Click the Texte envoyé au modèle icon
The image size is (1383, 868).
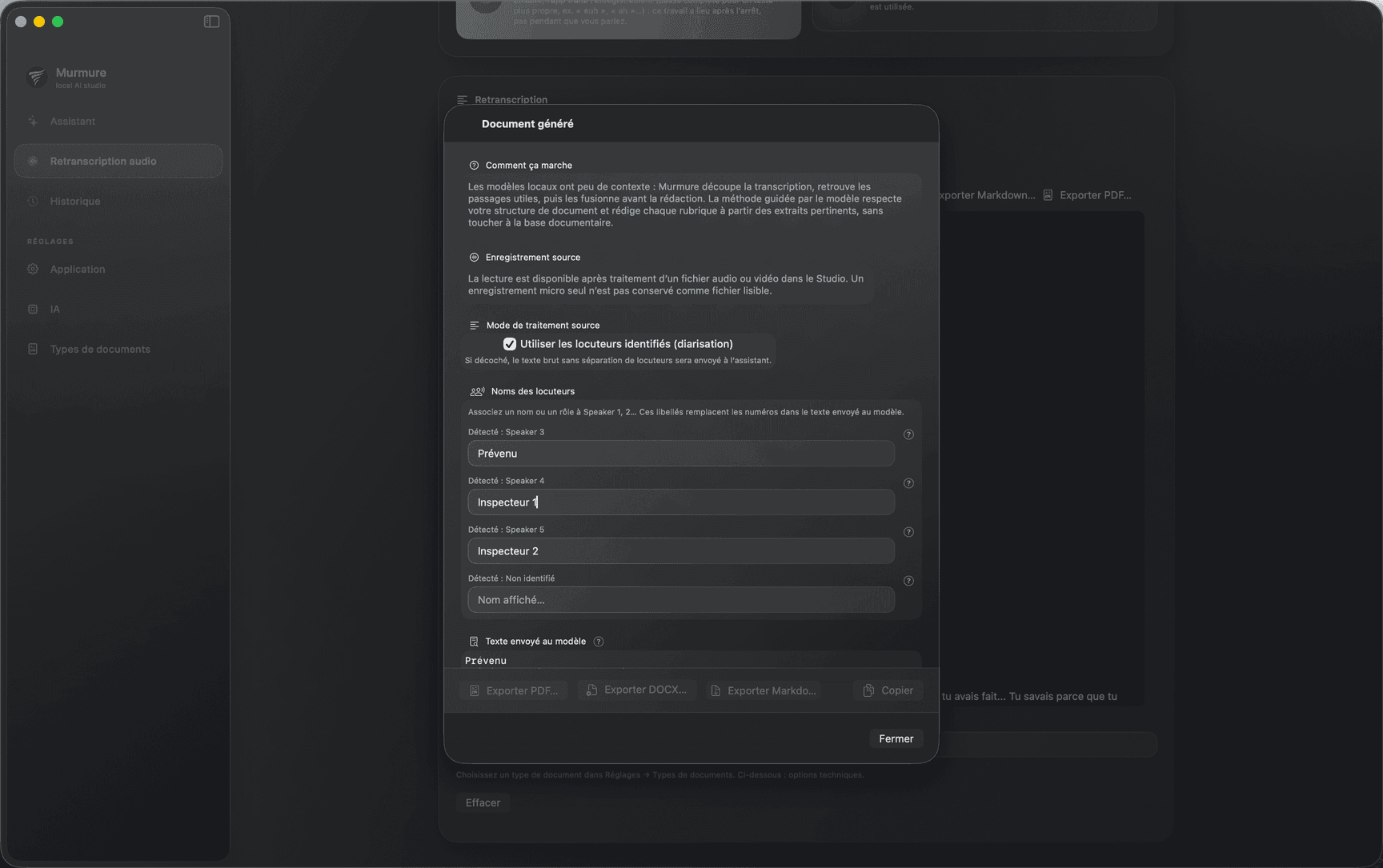pyautogui.click(x=474, y=642)
